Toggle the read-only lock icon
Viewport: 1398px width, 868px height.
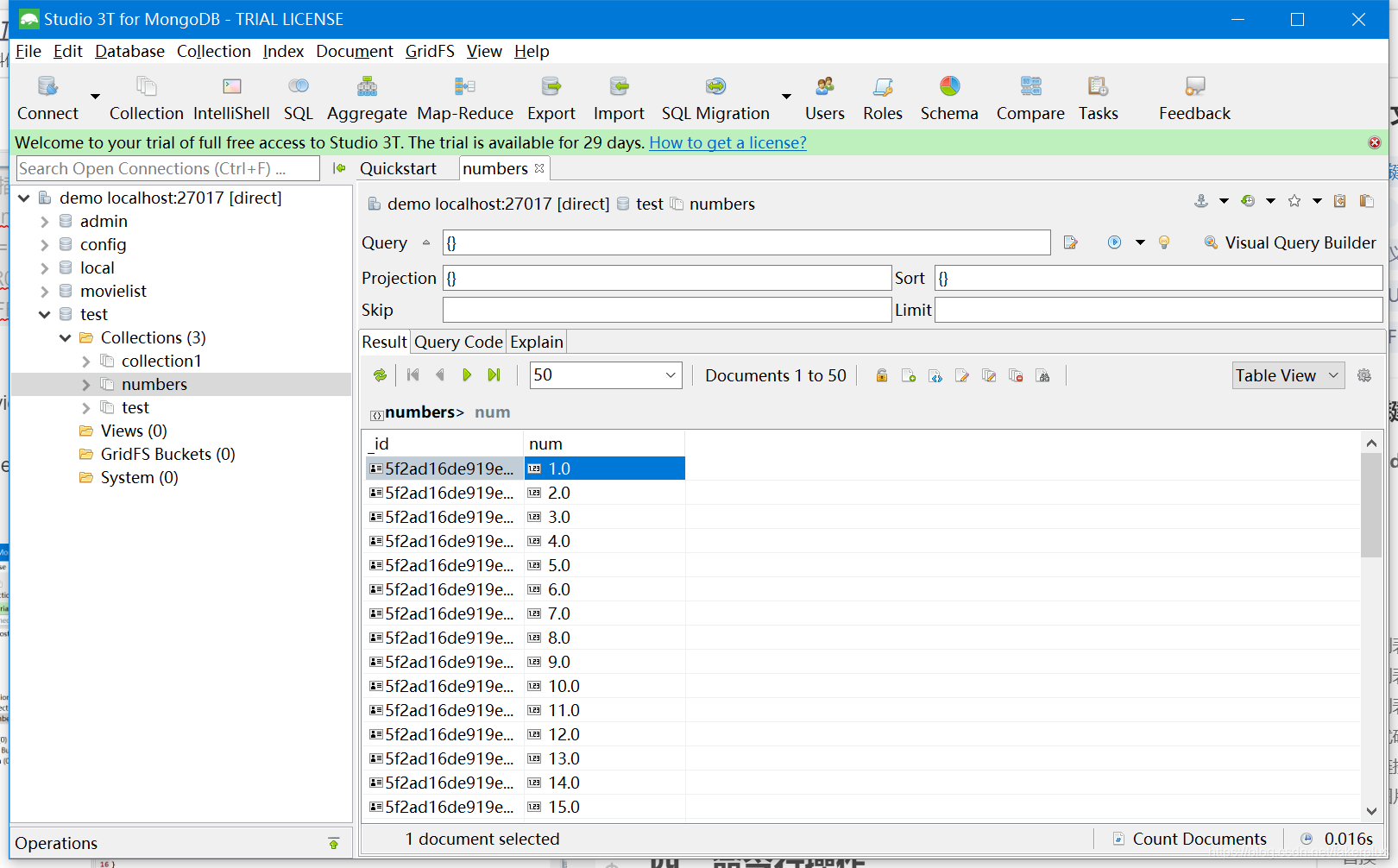click(881, 375)
